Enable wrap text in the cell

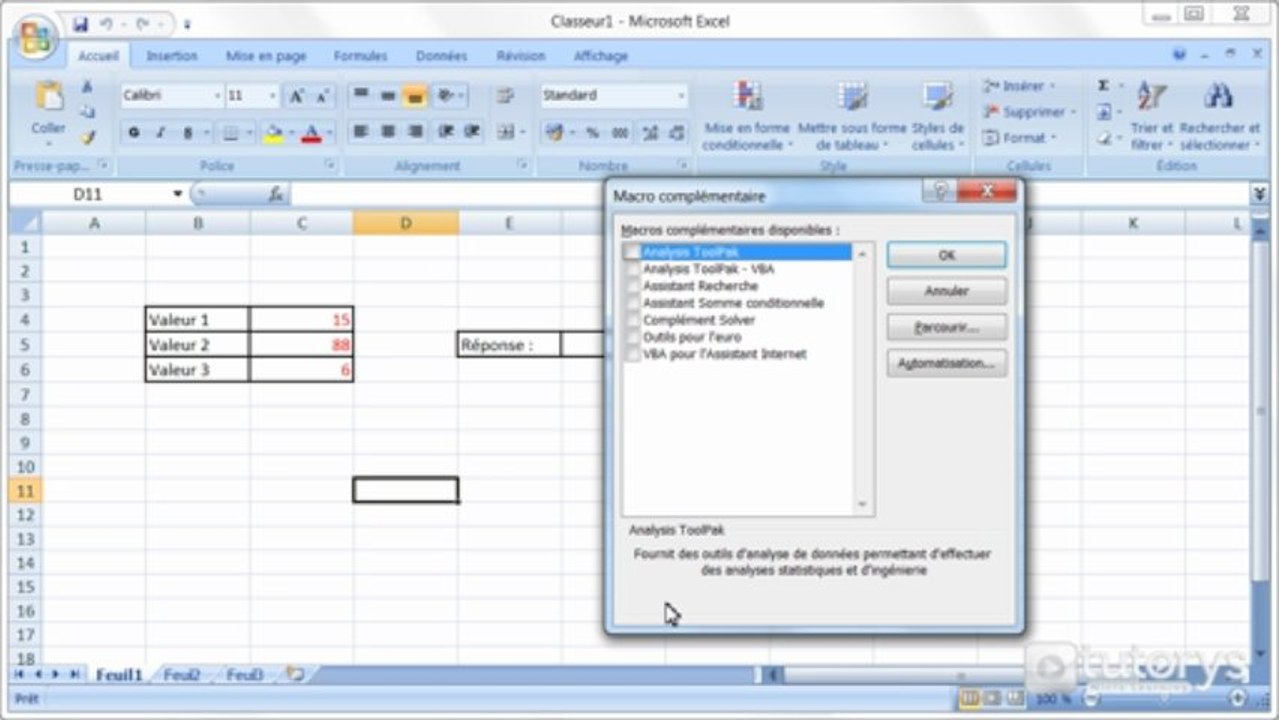click(x=505, y=96)
